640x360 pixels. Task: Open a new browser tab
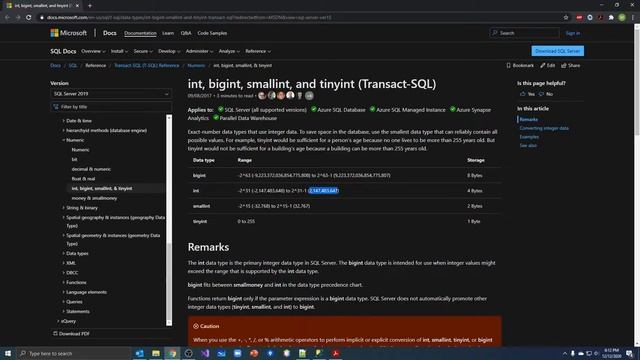90,6
